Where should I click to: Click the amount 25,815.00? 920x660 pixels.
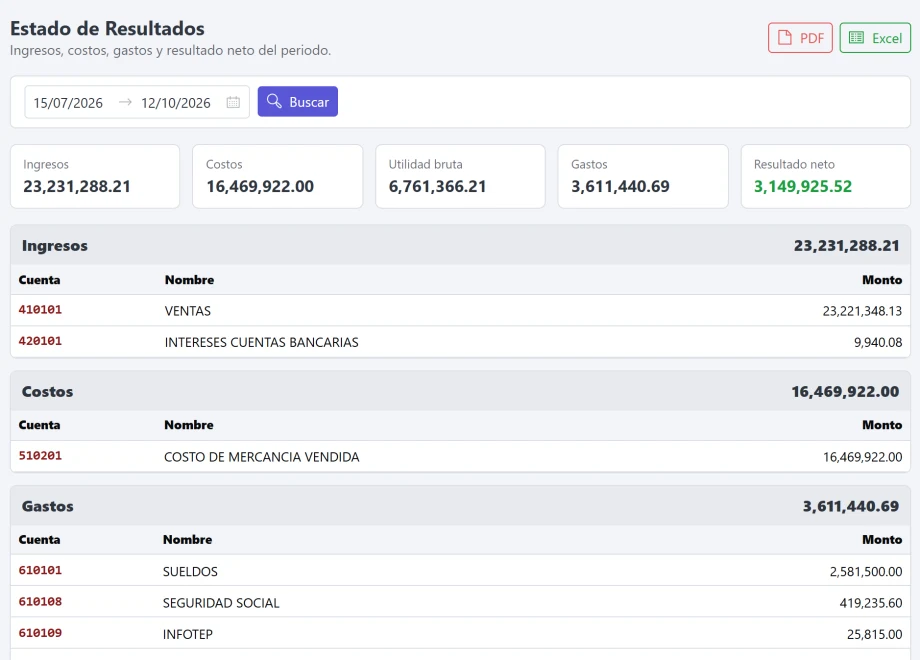pyautogui.click(x=874, y=634)
